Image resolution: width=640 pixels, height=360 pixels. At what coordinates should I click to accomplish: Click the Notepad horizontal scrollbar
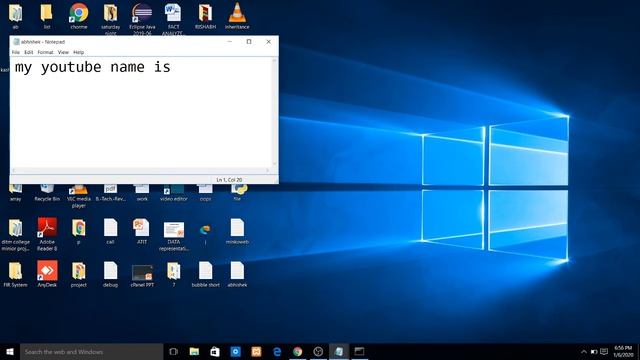click(141, 170)
